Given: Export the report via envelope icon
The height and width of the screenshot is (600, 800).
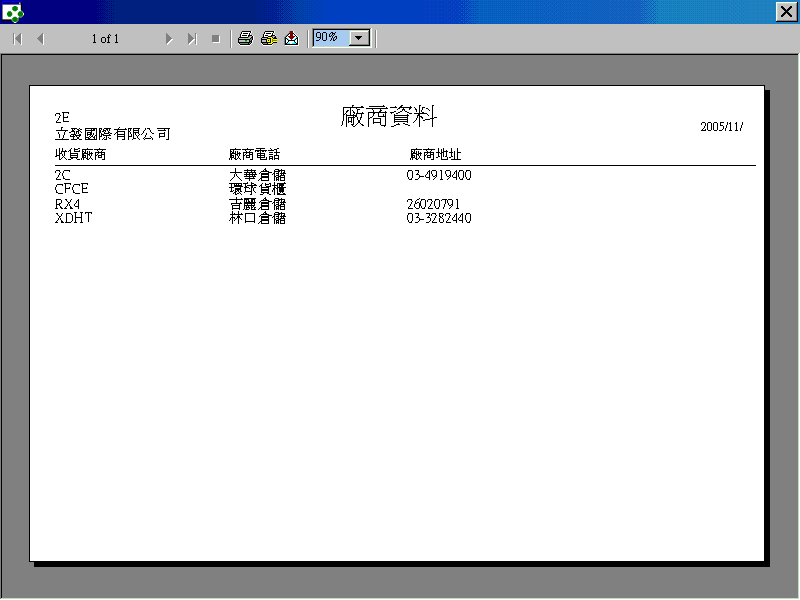Looking at the screenshot, I should 291,38.
